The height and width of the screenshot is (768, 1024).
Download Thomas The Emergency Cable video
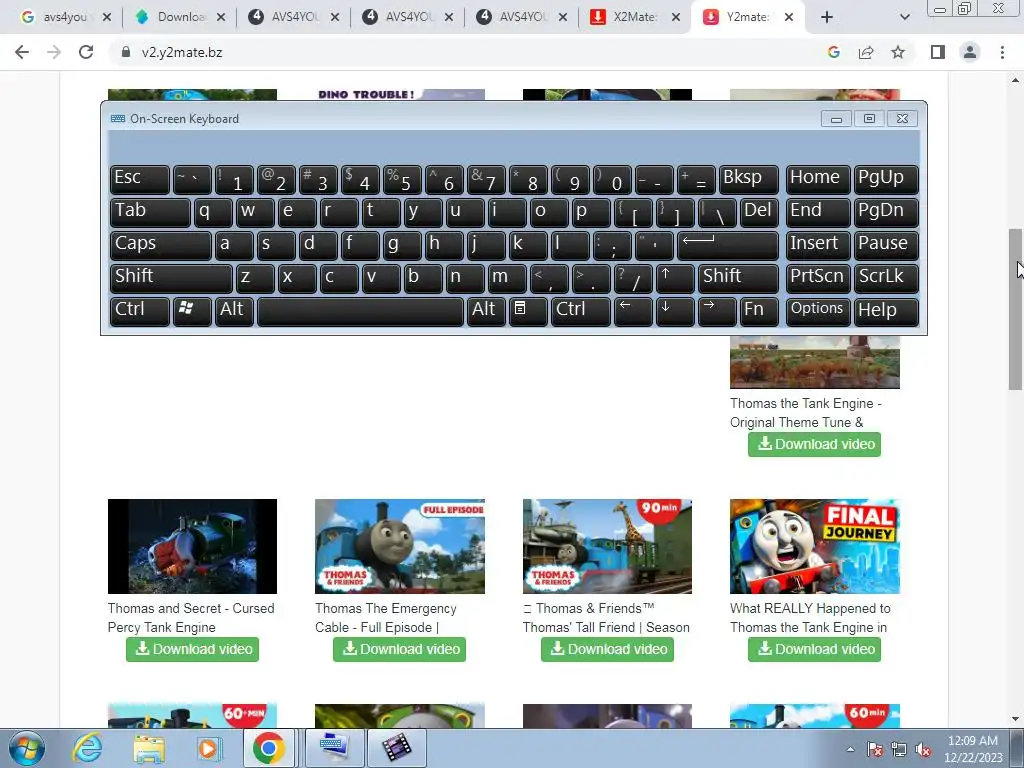[x=399, y=649]
